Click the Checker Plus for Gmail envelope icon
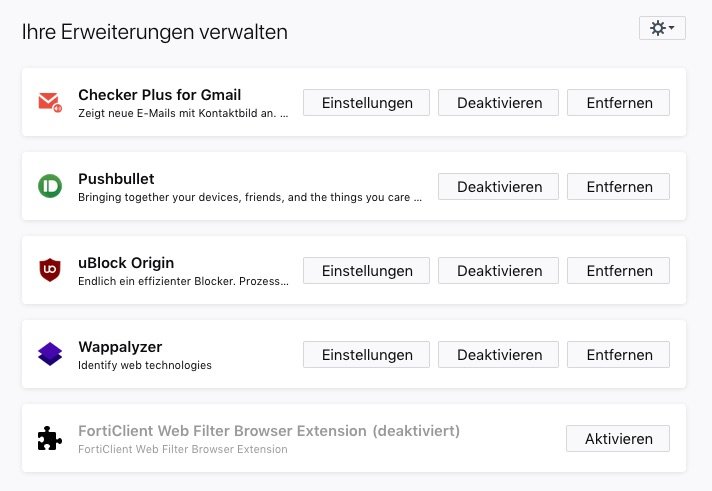 (x=49, y=102)
